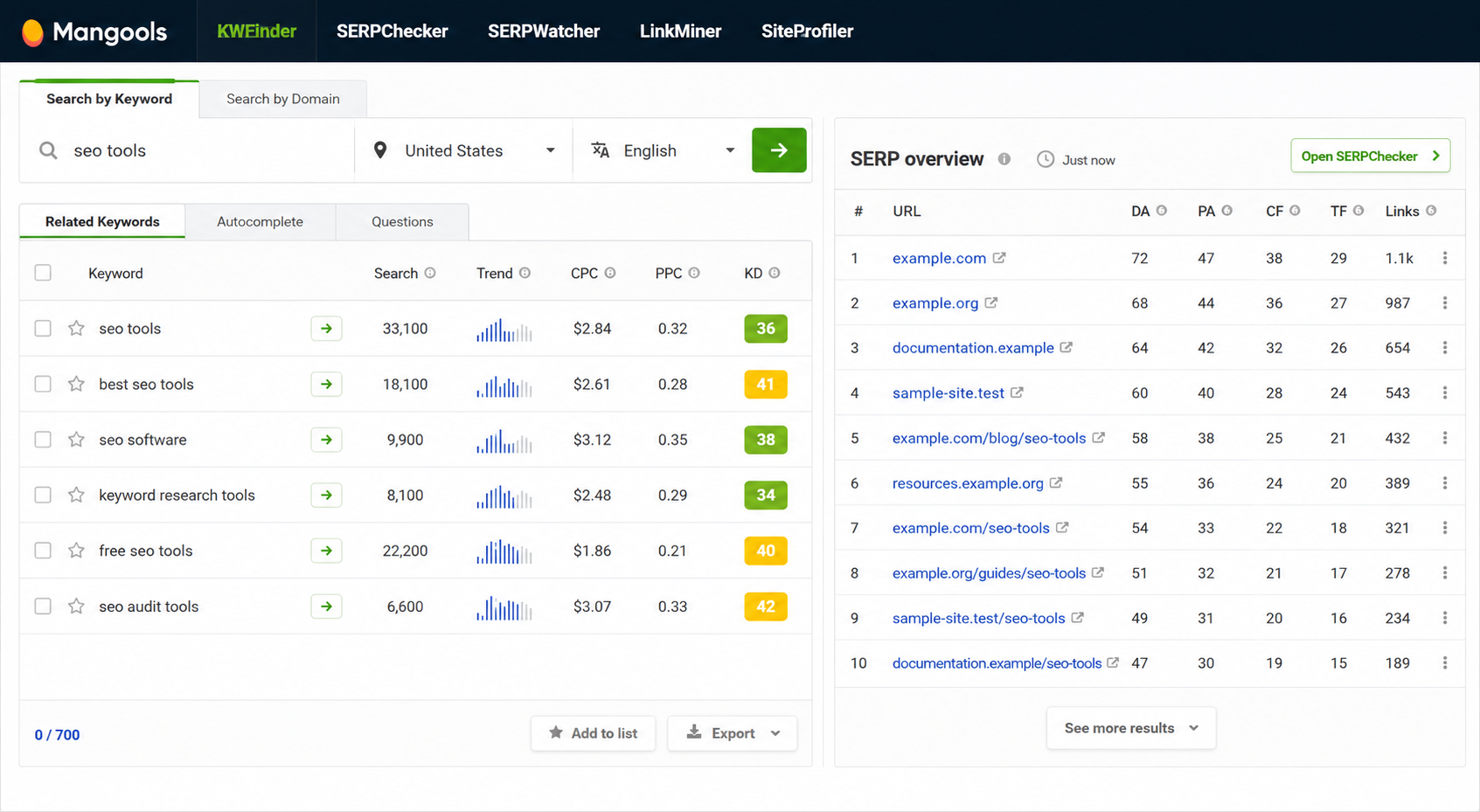This screenshot has width=1480, height=812.
Task: Open the United States location dropdown
Action: tap(463, 150)
